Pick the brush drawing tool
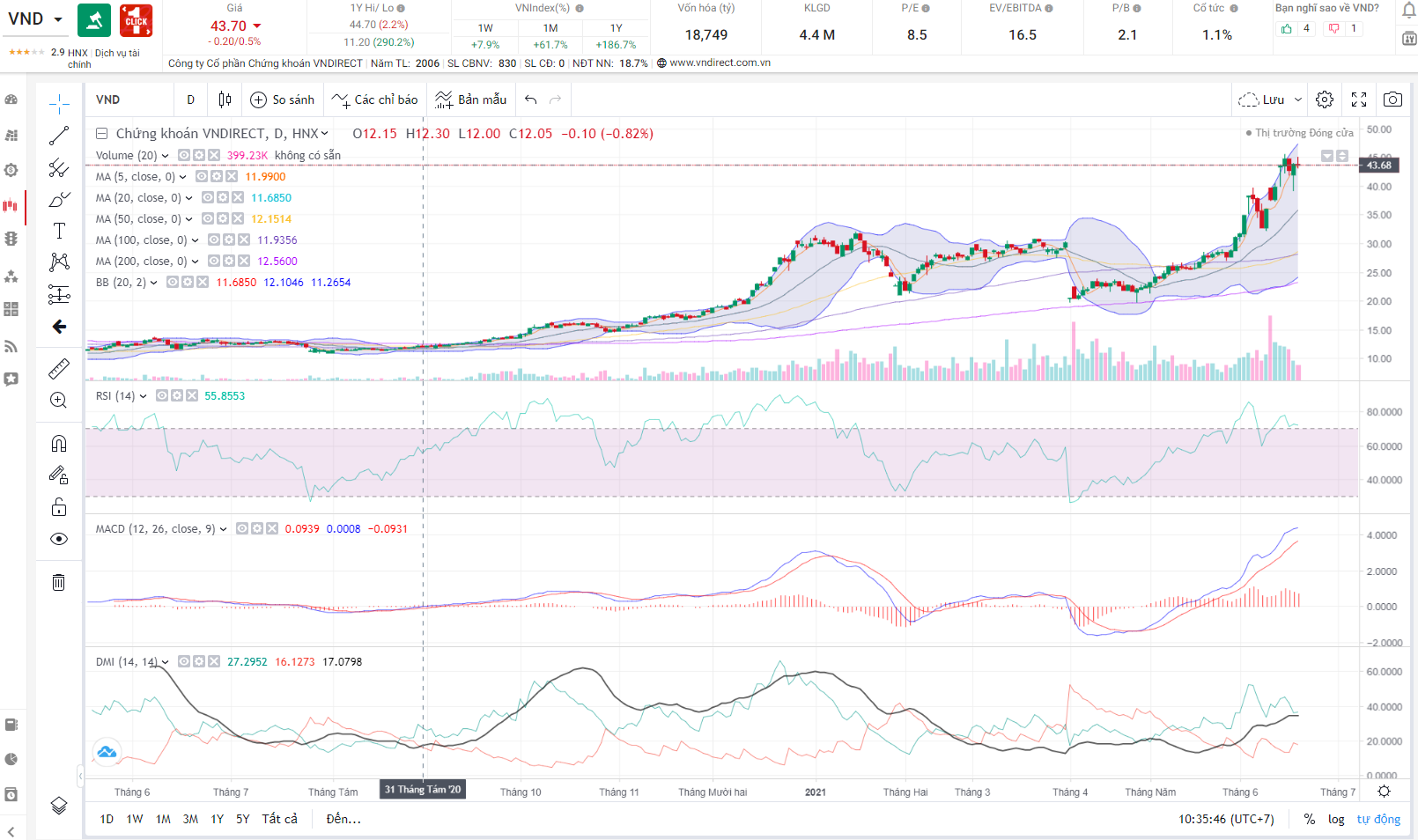This screenshot has height=840, width=1418. pos(59,199)
